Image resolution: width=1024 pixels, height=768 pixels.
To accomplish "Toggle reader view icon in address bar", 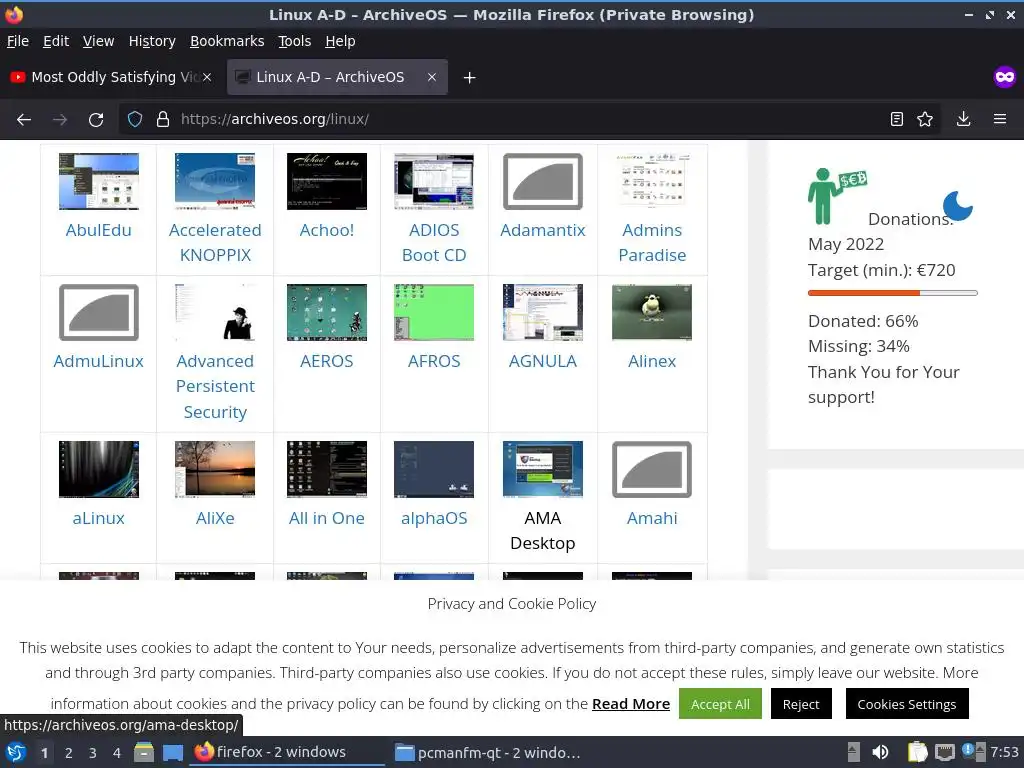I will point(897,119).
